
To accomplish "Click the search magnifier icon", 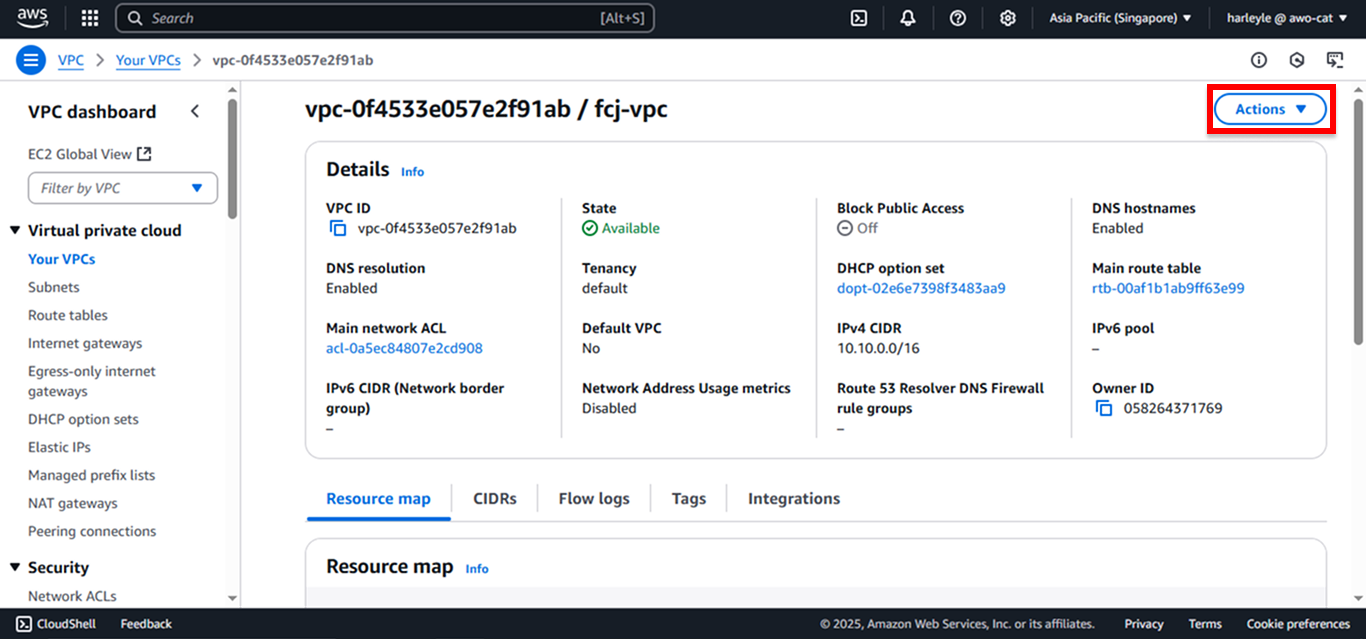I will pos(135,18).
